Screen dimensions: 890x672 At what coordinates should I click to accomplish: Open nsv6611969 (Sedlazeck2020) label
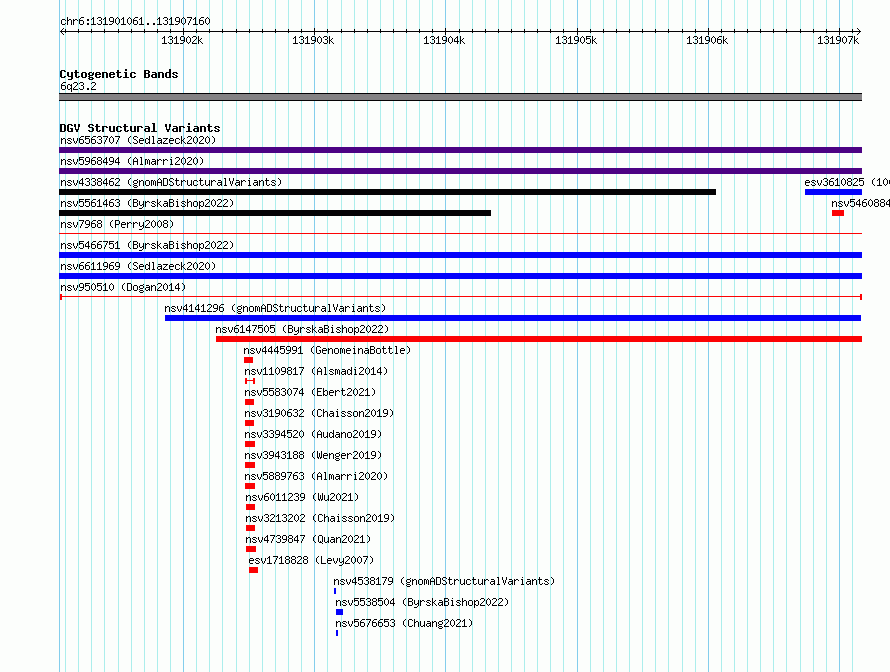click(x=138, y=266)
